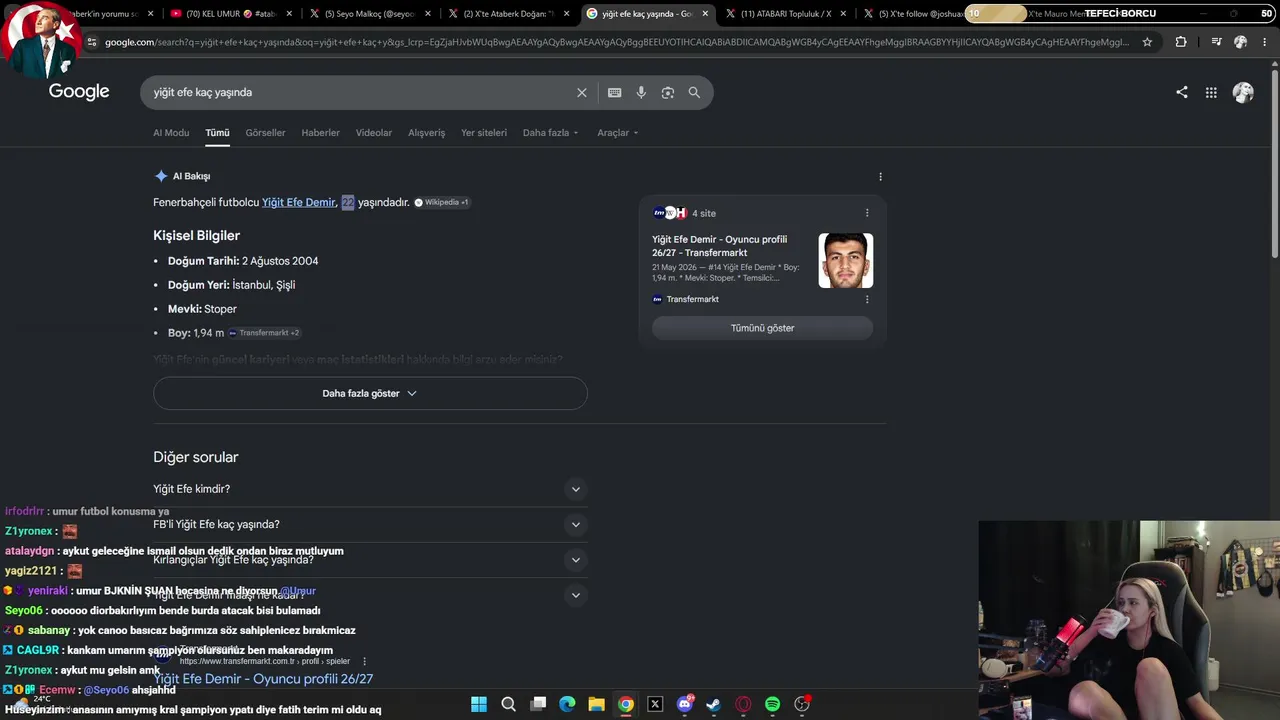
Task: Start voice search with the microphone icon
Action: 641,92
